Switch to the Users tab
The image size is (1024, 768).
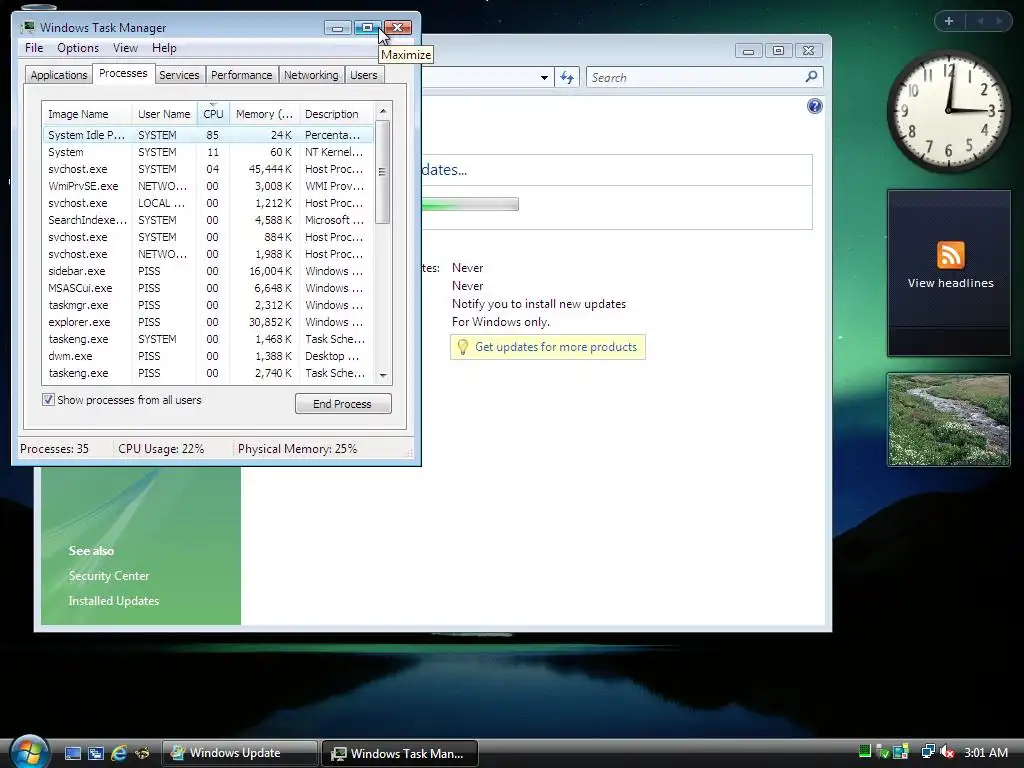coord(364,75)
